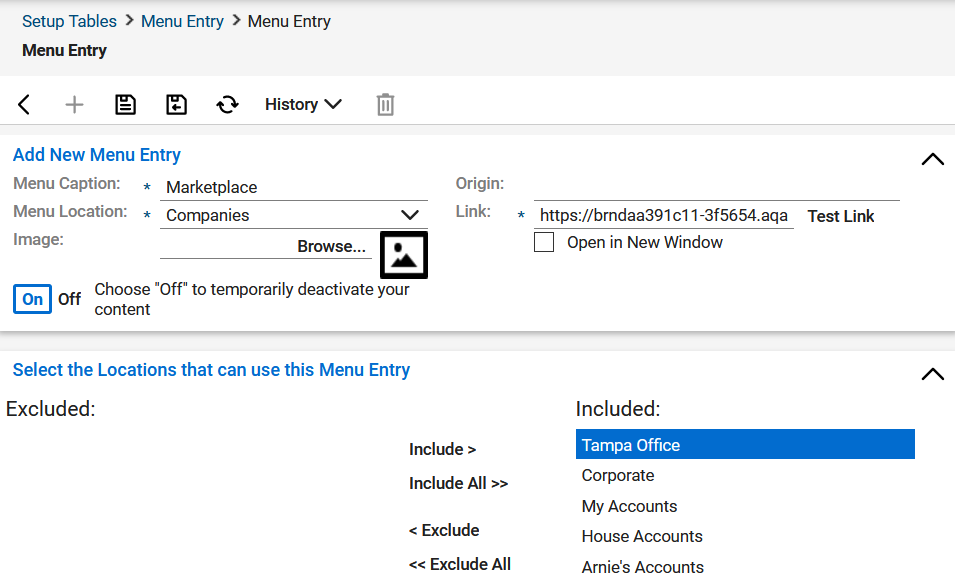Collapse the Select the Locations section

pyautogui.click(x=932, y=374)
